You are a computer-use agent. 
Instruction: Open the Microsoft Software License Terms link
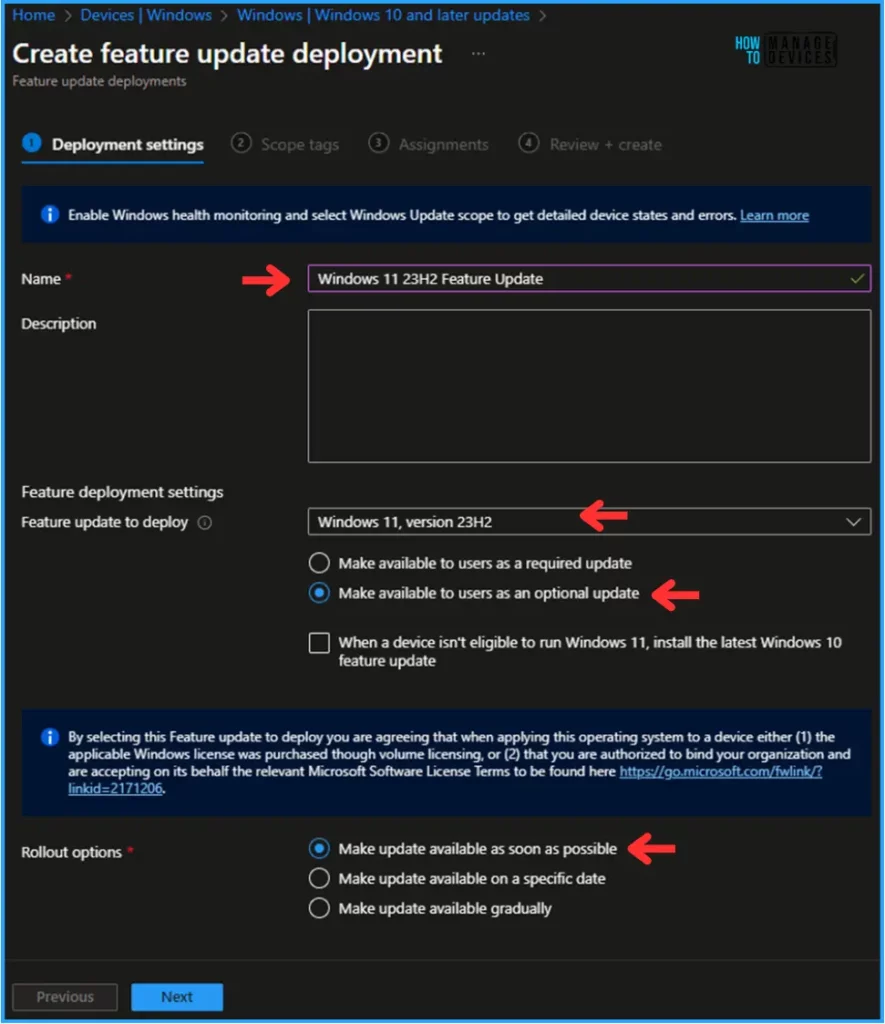(720, 772)
